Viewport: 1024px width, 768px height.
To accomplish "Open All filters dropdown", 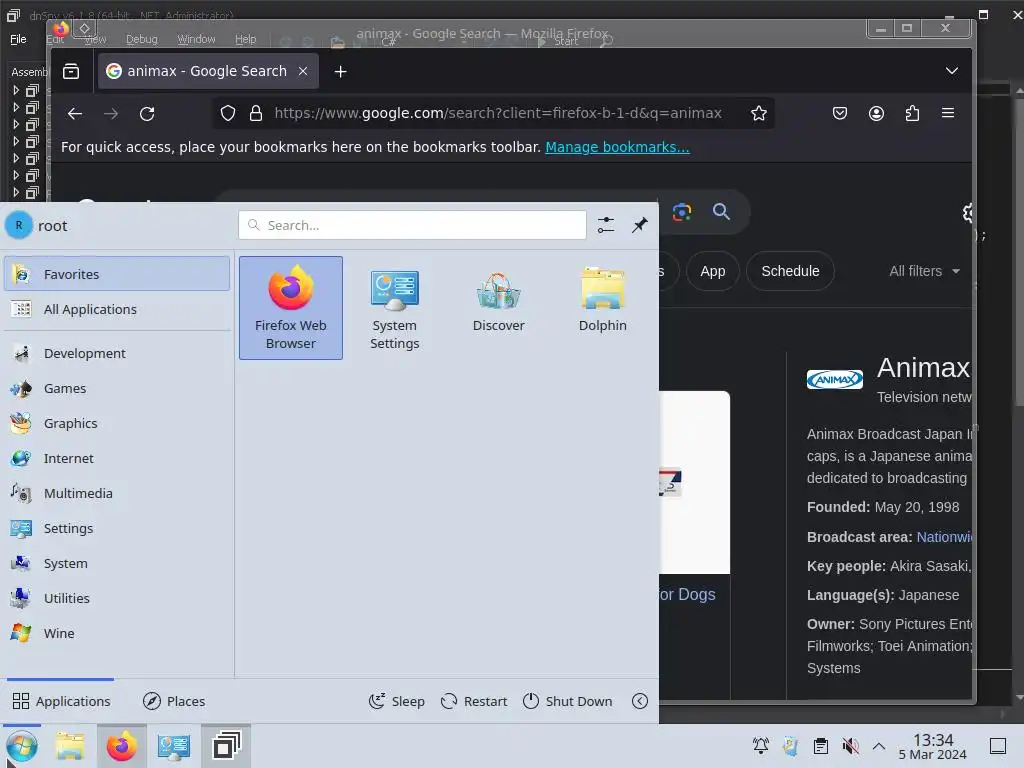I will (924, 271).
